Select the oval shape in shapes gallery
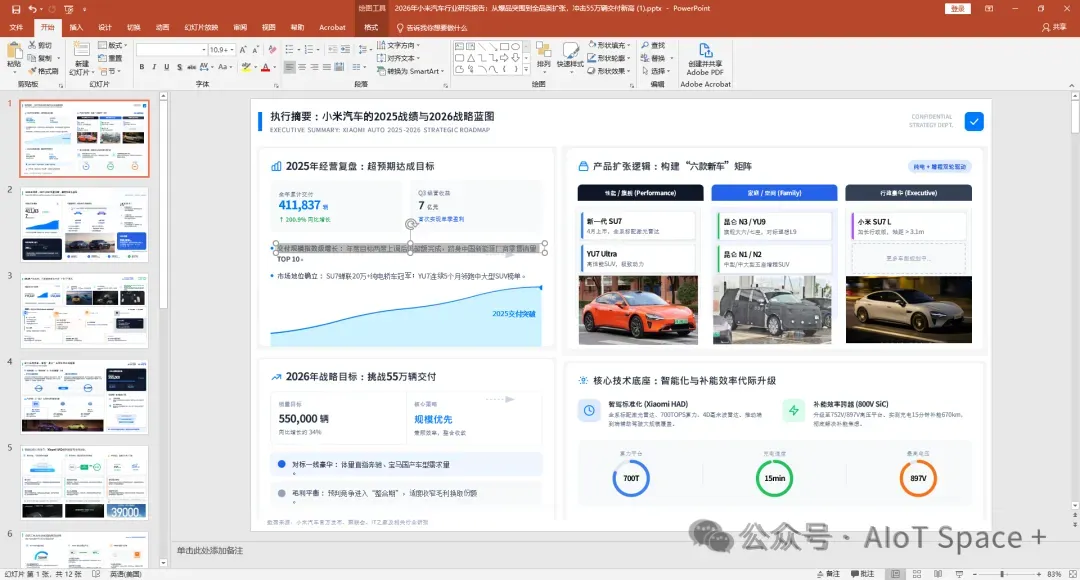 pos(515,47)
